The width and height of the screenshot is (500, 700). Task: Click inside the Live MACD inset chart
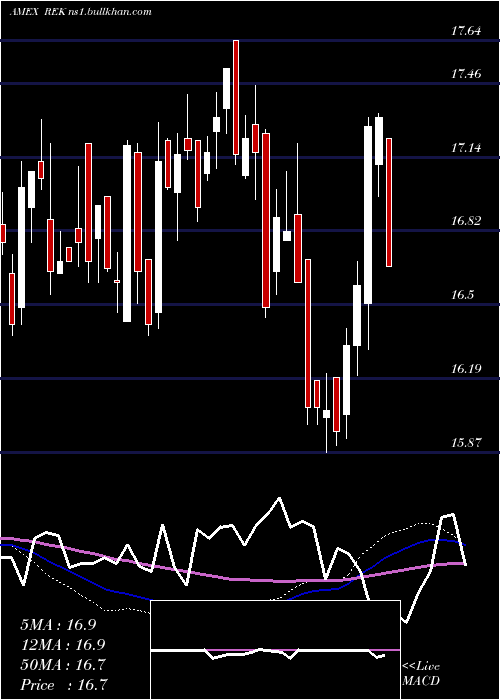[x=275, y=650]
